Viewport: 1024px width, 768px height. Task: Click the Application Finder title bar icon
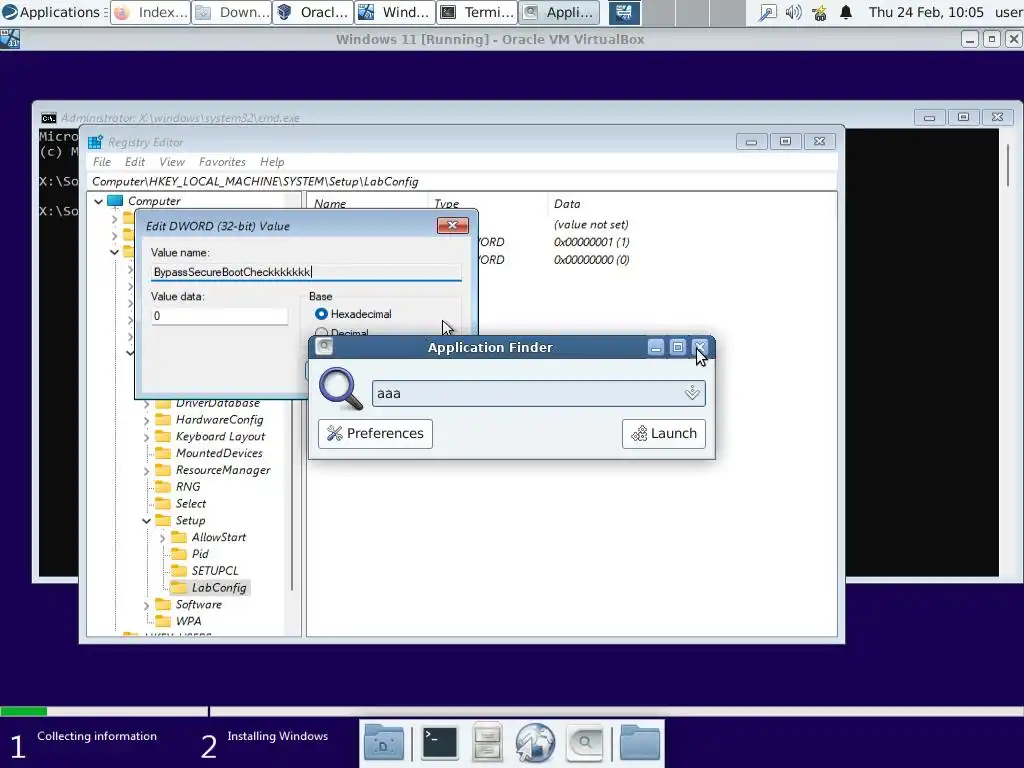pos(324,347)
